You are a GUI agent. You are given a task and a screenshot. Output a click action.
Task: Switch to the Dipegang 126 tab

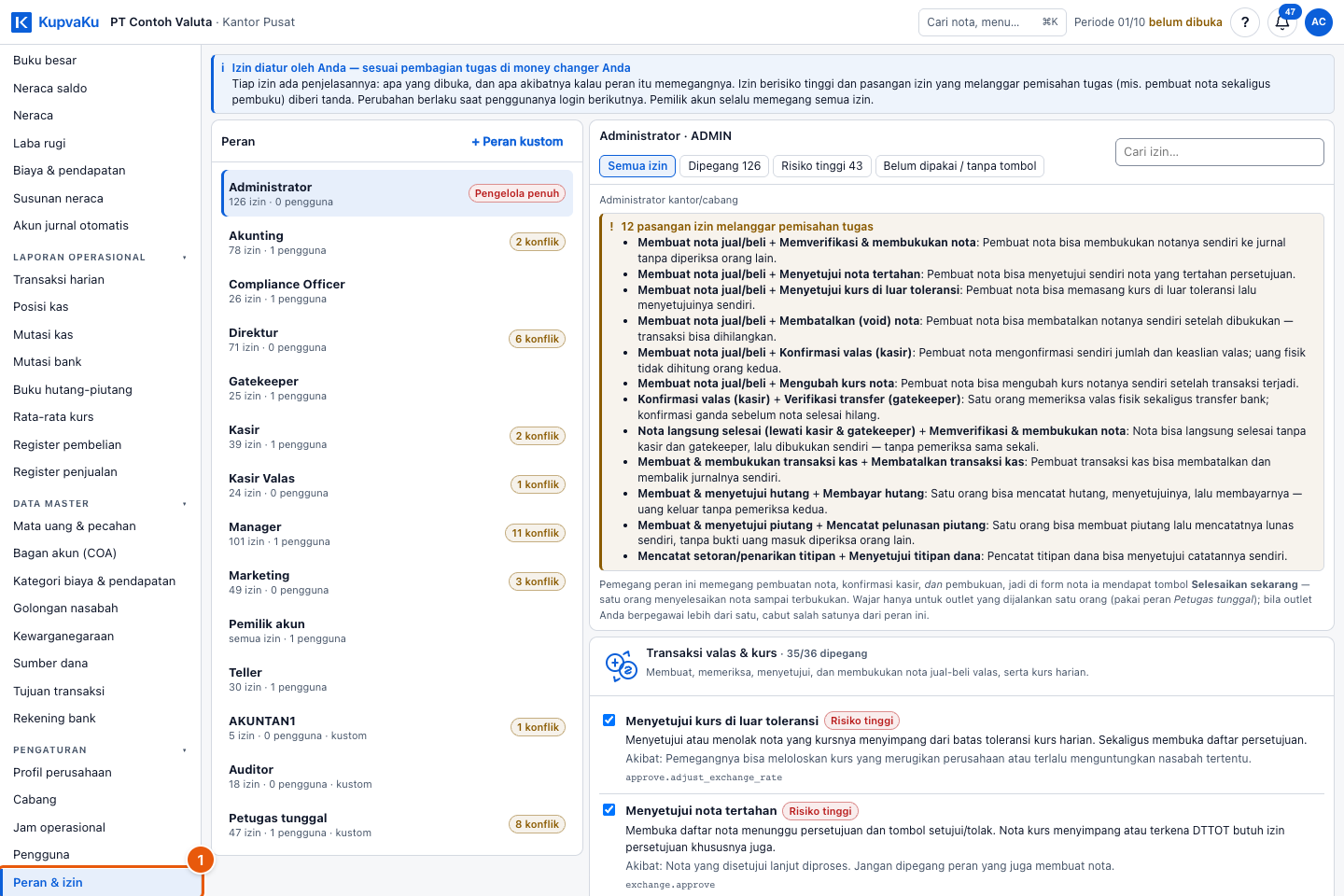click(724, 166)
